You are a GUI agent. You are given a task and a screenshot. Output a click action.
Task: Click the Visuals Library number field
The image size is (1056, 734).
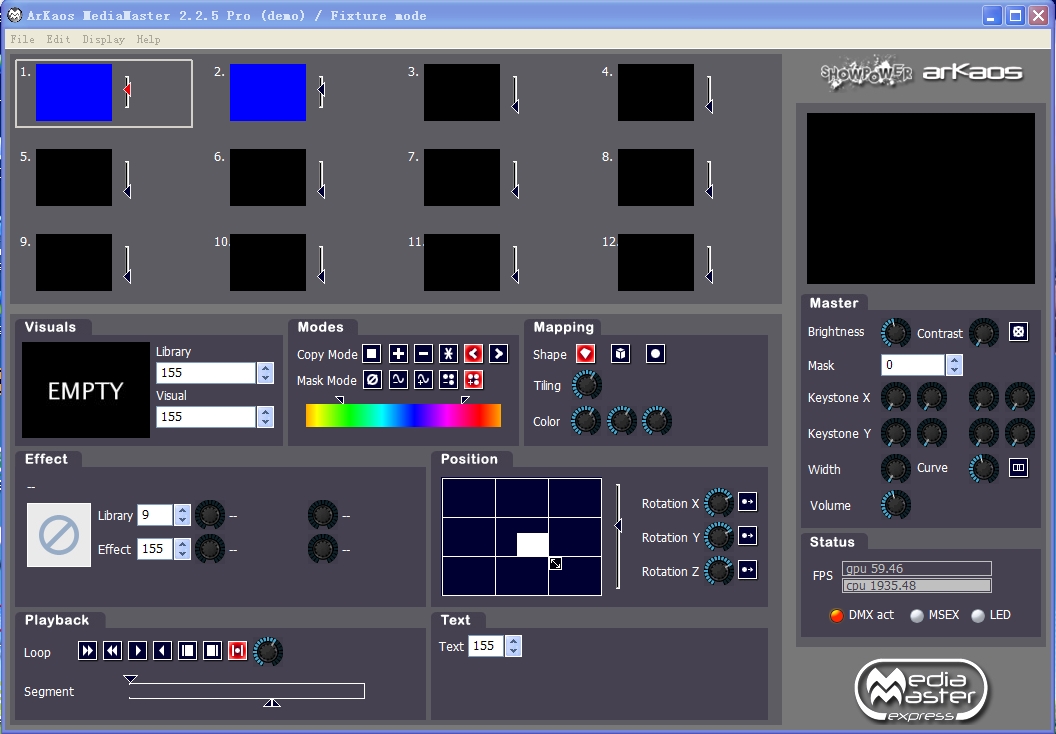pyautogui.click(x=206, y=372)
